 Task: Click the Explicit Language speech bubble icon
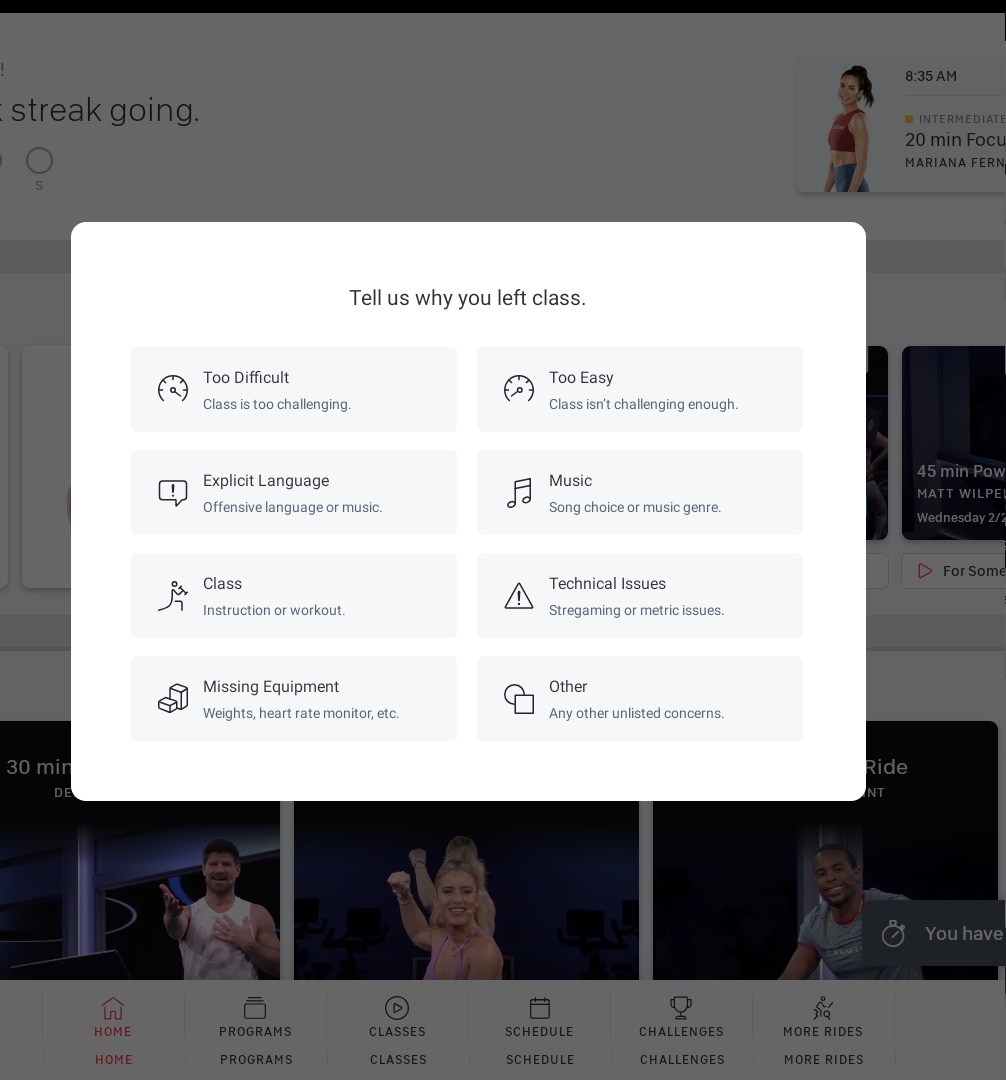pyautogui.click(x=173, y=493)
